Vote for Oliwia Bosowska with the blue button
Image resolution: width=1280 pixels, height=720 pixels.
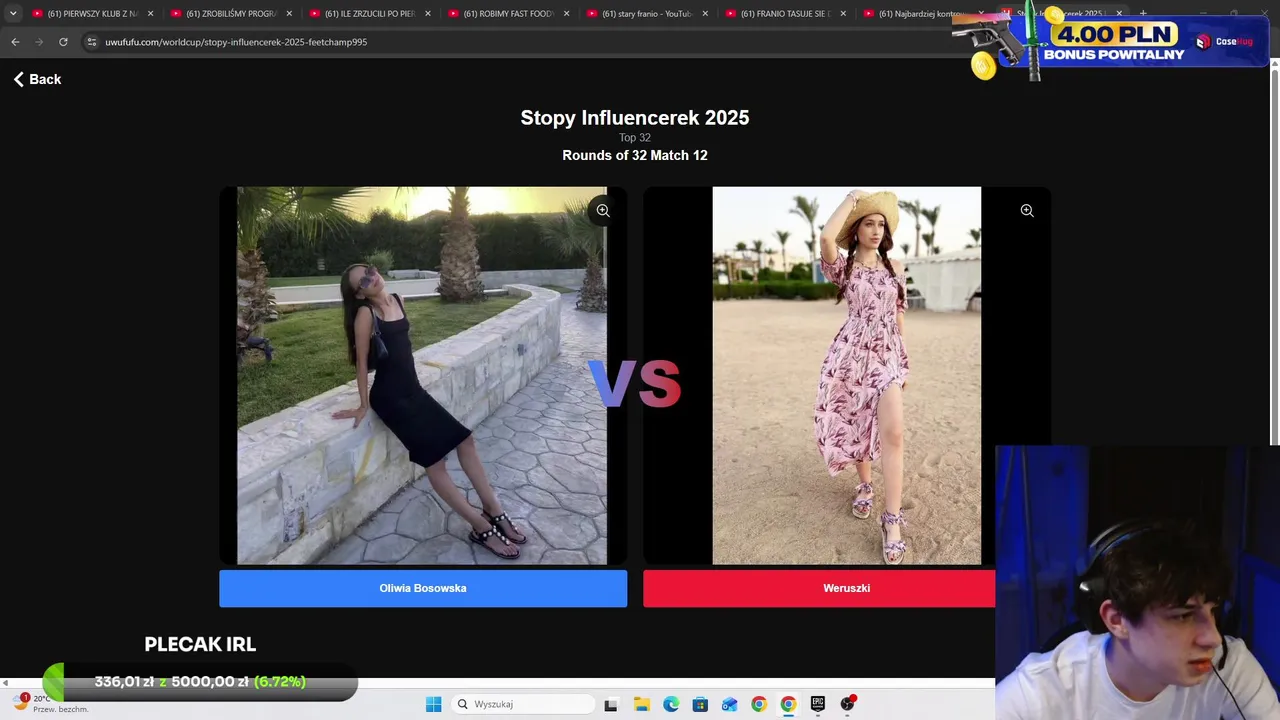423,588
